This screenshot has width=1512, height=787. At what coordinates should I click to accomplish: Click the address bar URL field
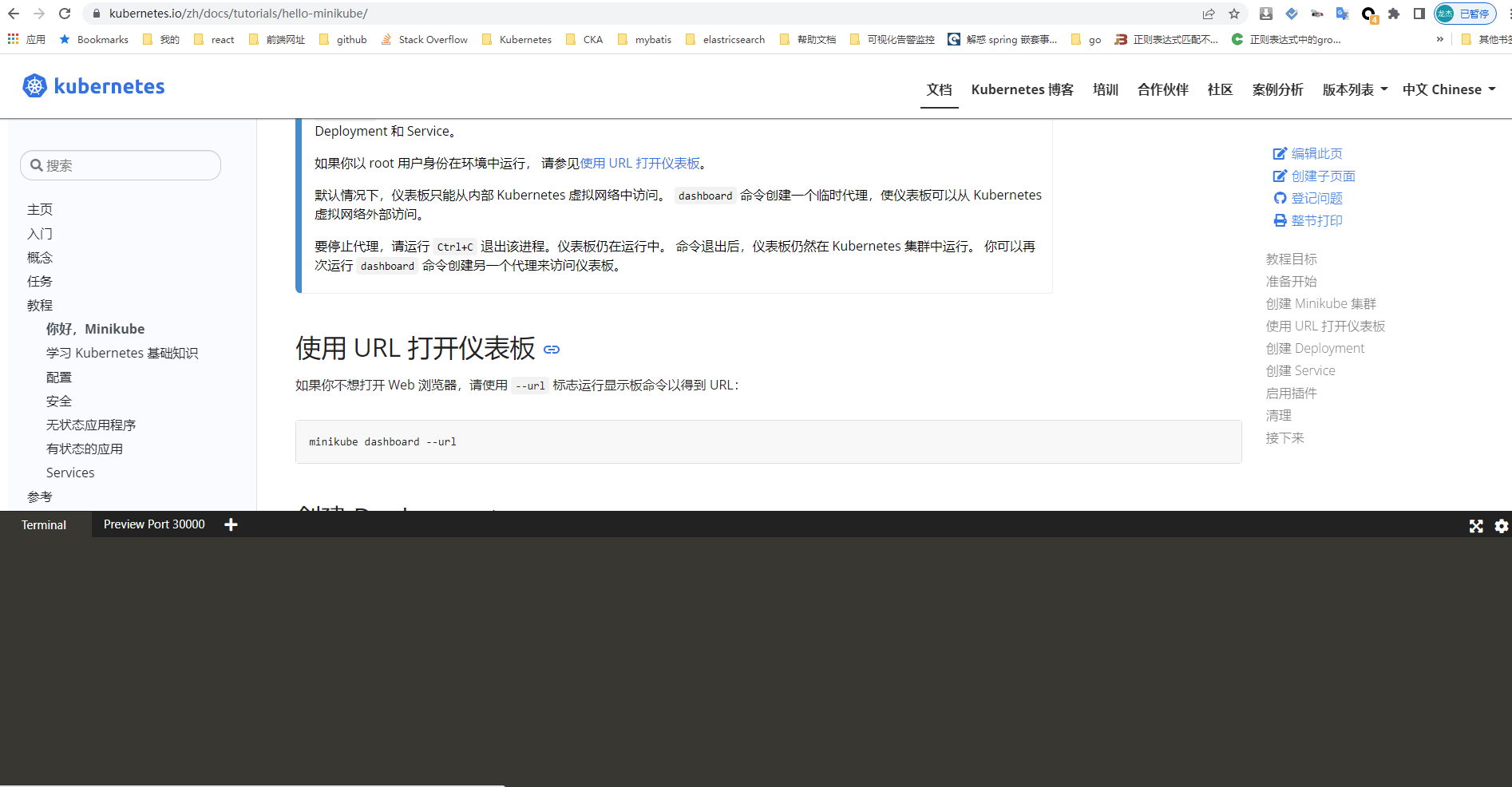point(639,14)
